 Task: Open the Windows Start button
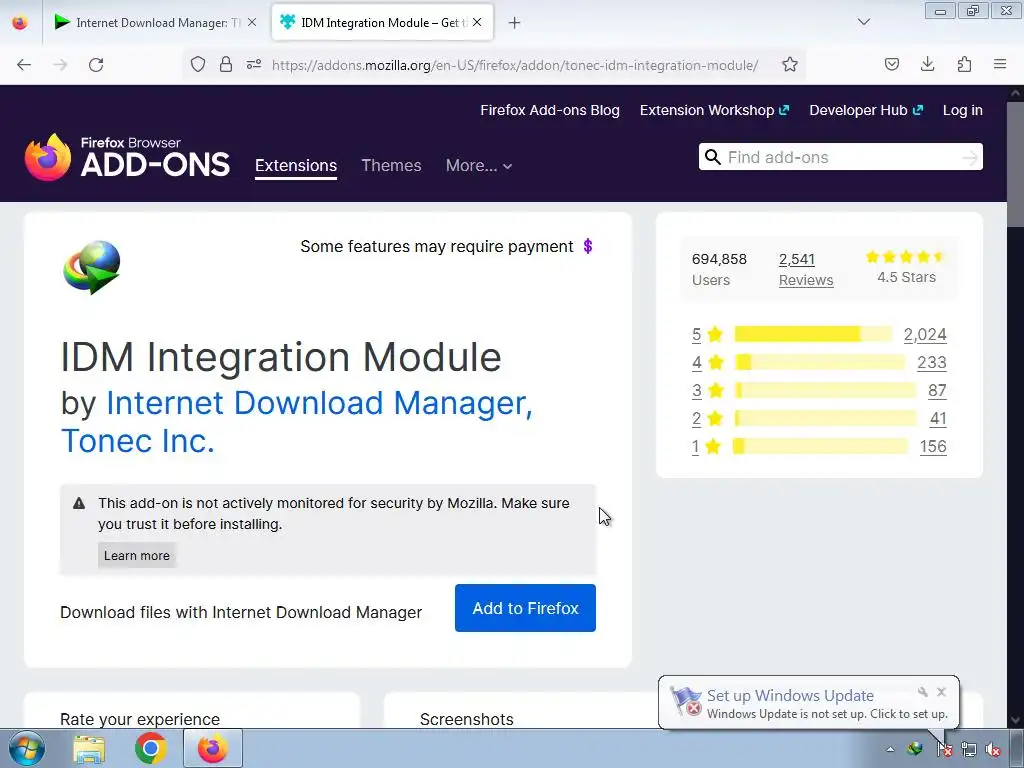26,748
